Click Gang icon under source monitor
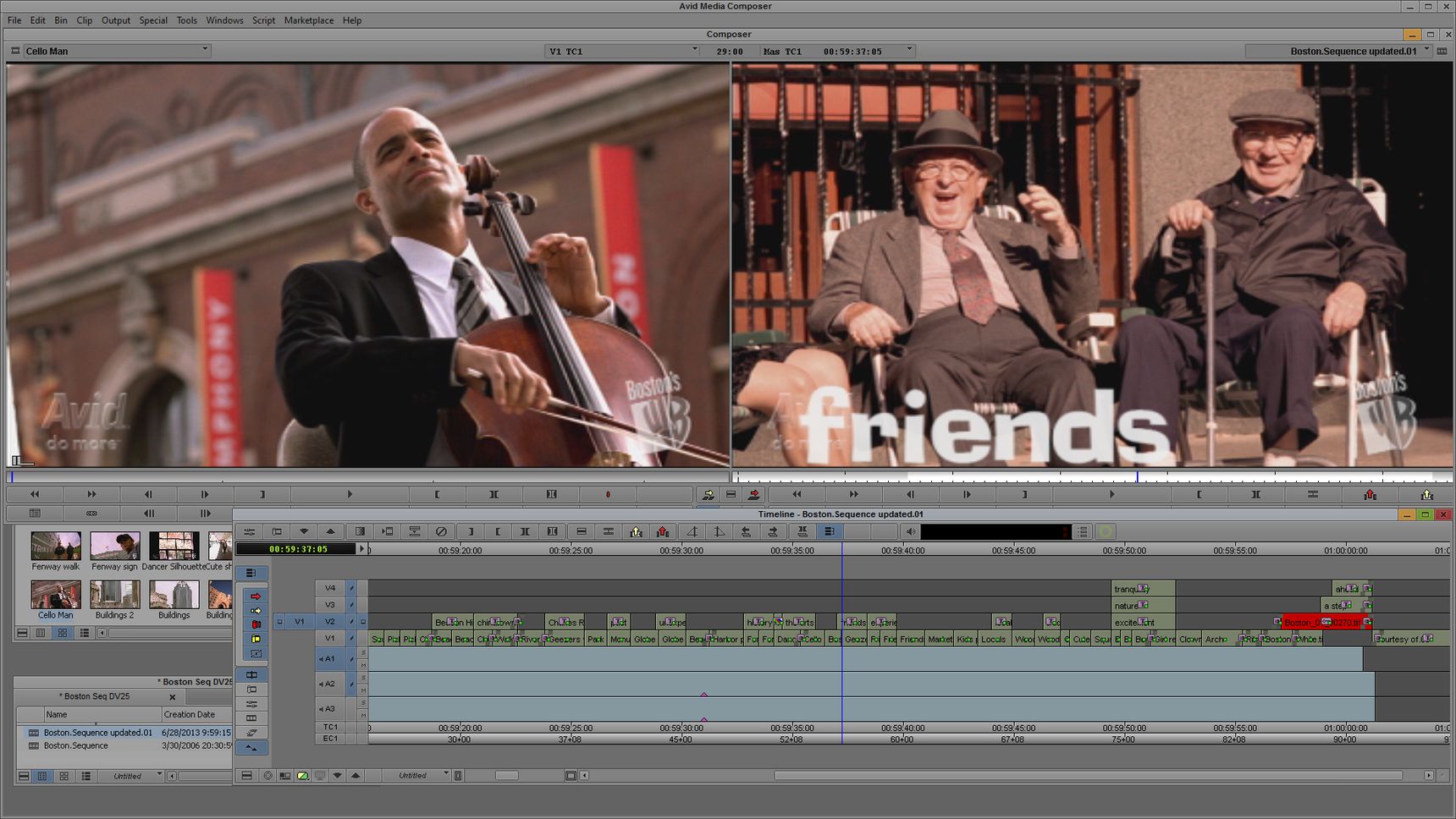Viewport: 1456px width, 819px height. pyautogui.click(x=91, y=513)
